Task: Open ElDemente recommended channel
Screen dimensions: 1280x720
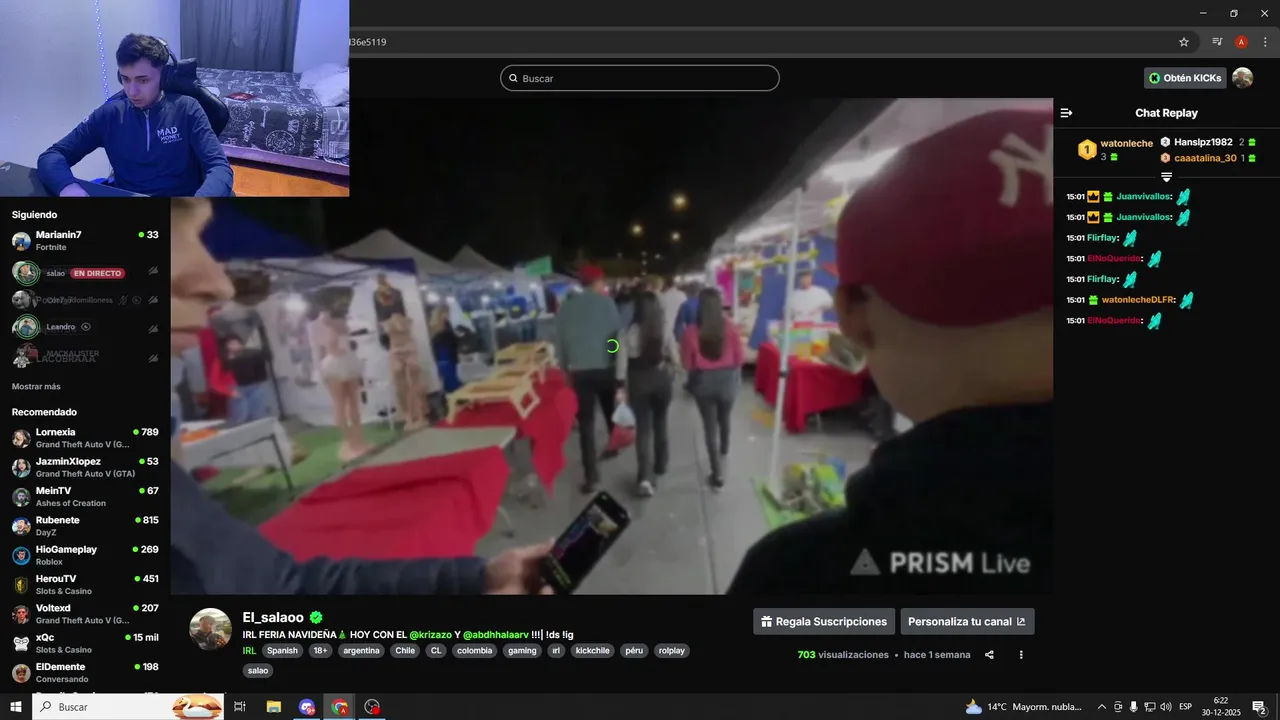Action: [x=85, y=673]
